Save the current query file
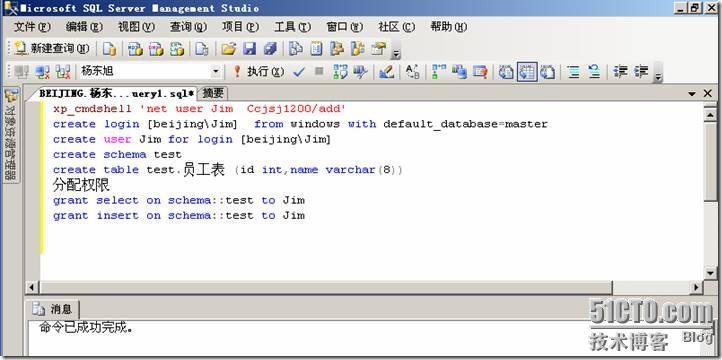The image size is (722, 360). 249,48
